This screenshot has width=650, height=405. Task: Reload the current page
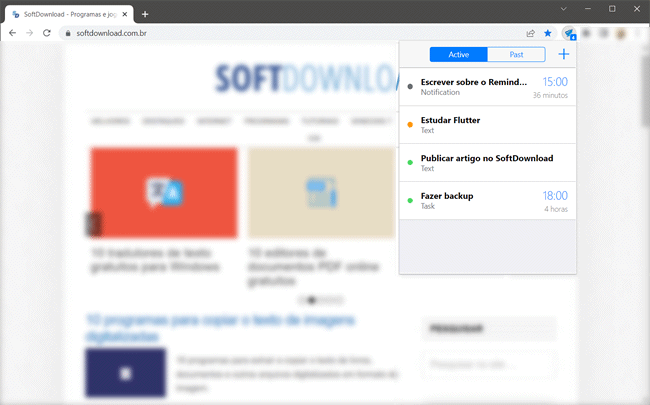[47, 33]
